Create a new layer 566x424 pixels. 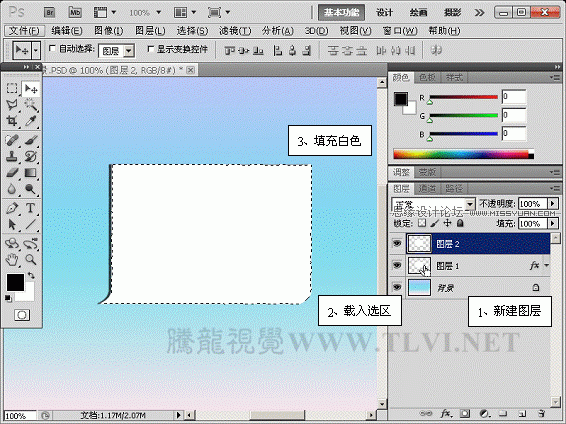522,413
